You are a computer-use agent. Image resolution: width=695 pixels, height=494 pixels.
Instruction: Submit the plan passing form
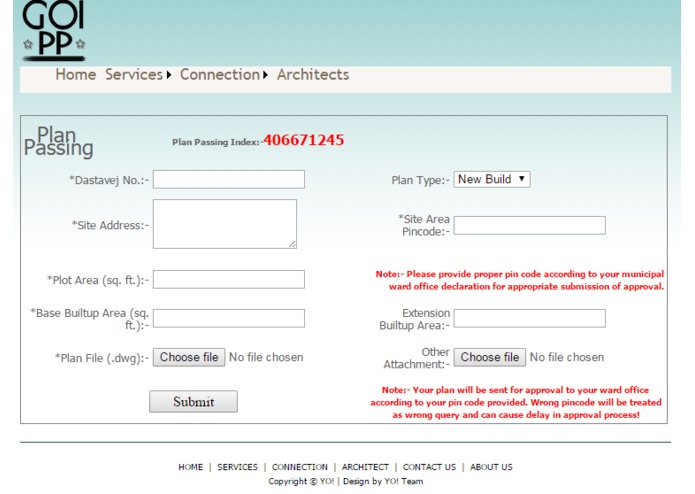point(193,401)
